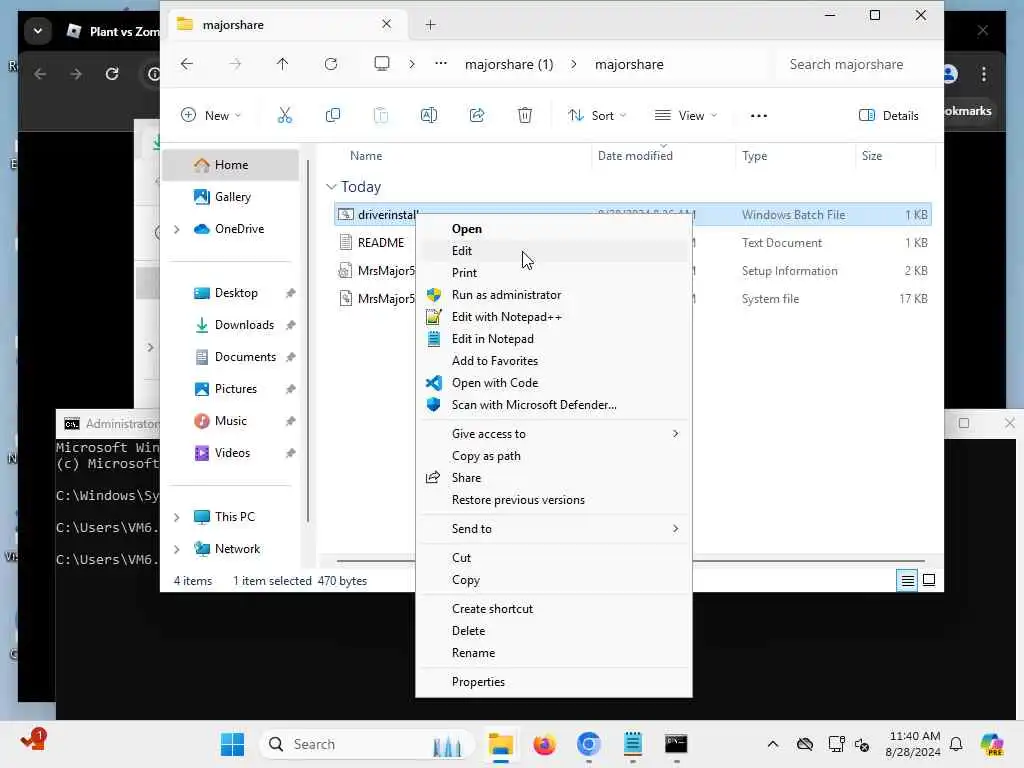Click the horizontal scrollbar in file list
The width and height of the screenshot is (1024, 768).
click(630, 561)
